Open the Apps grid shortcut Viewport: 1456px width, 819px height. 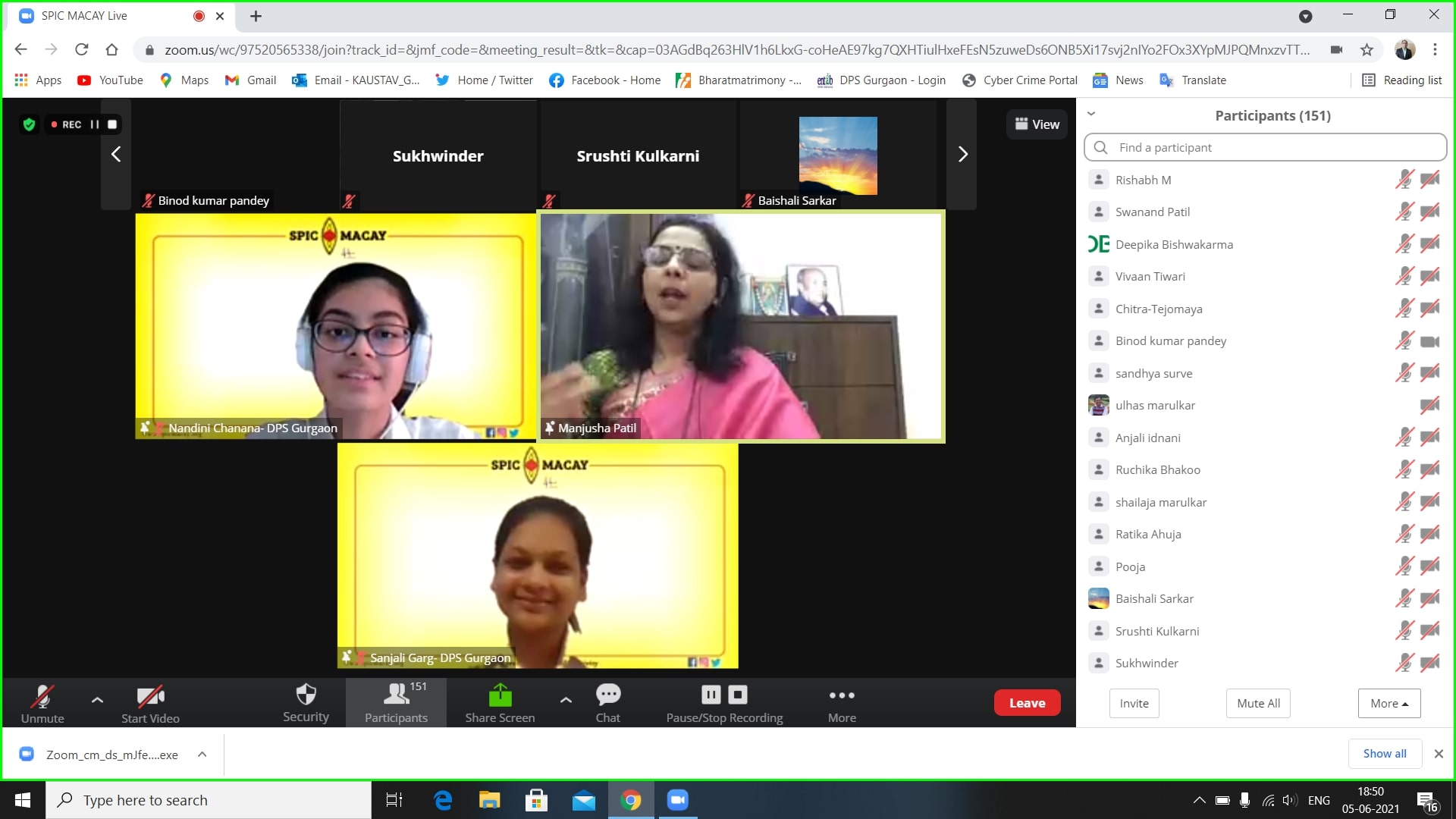[38, 80]
